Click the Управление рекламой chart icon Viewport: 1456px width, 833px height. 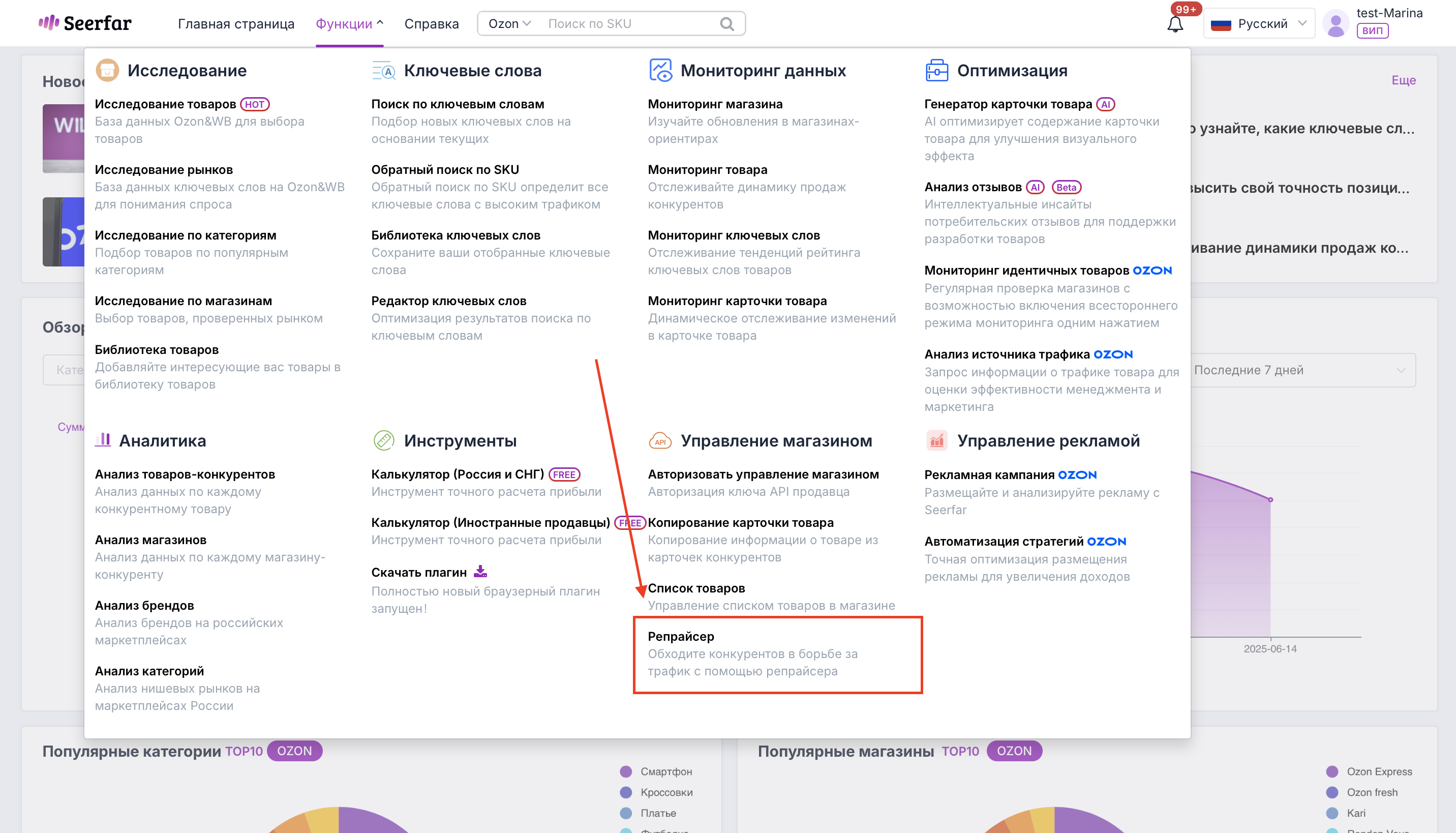pyautogui.click(x=936, y=440)
